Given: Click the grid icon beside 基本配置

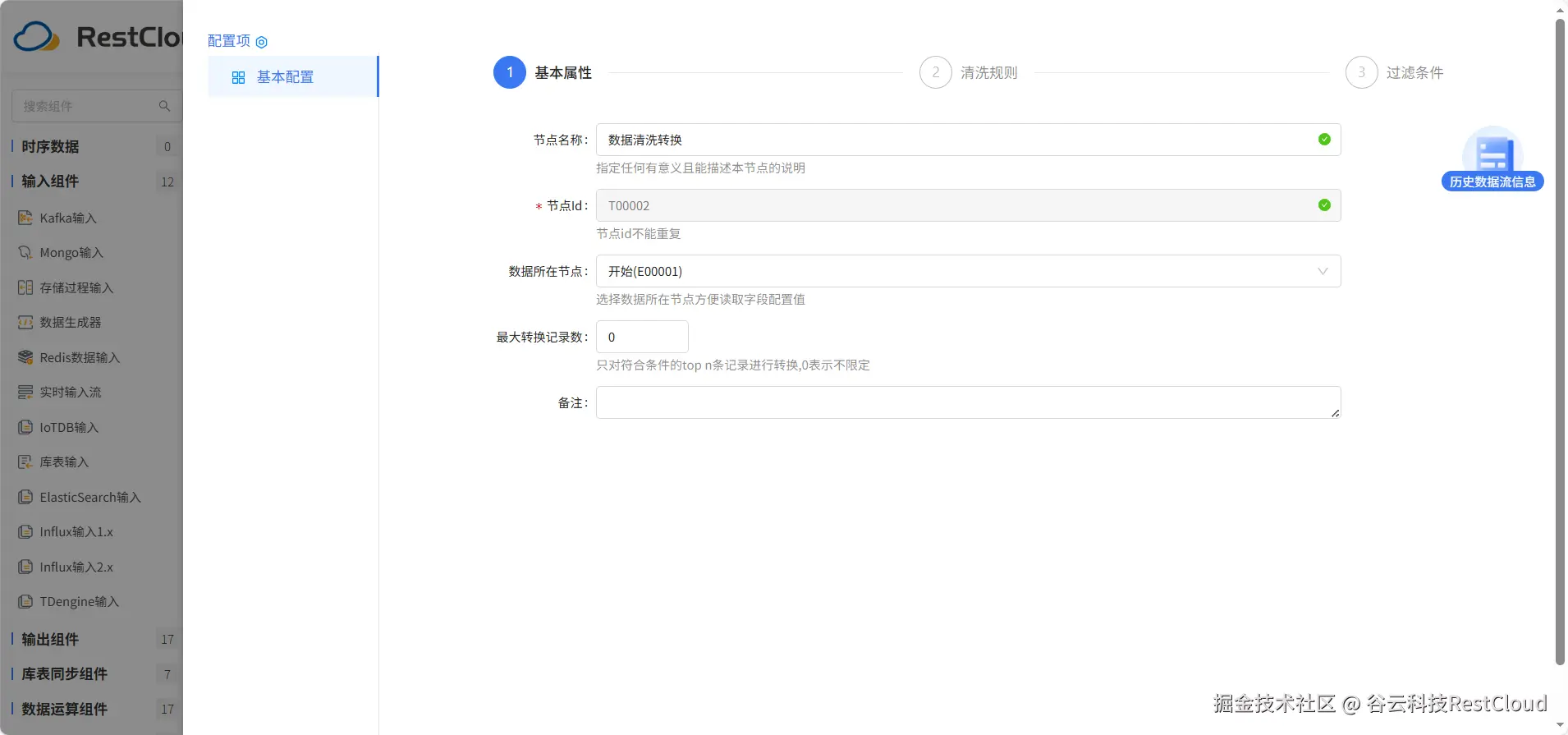Looking at the screenshot, I should click(238, 77).
